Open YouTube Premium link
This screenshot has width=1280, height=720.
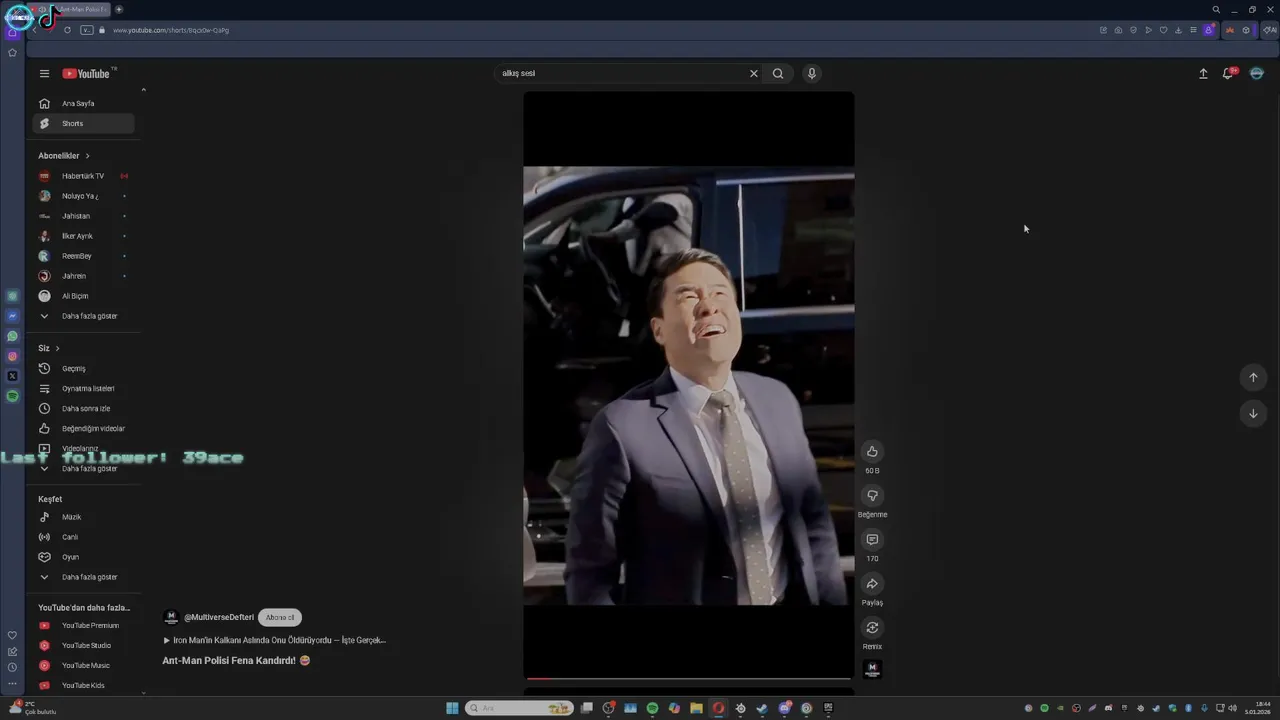click(x=83, y=625)
